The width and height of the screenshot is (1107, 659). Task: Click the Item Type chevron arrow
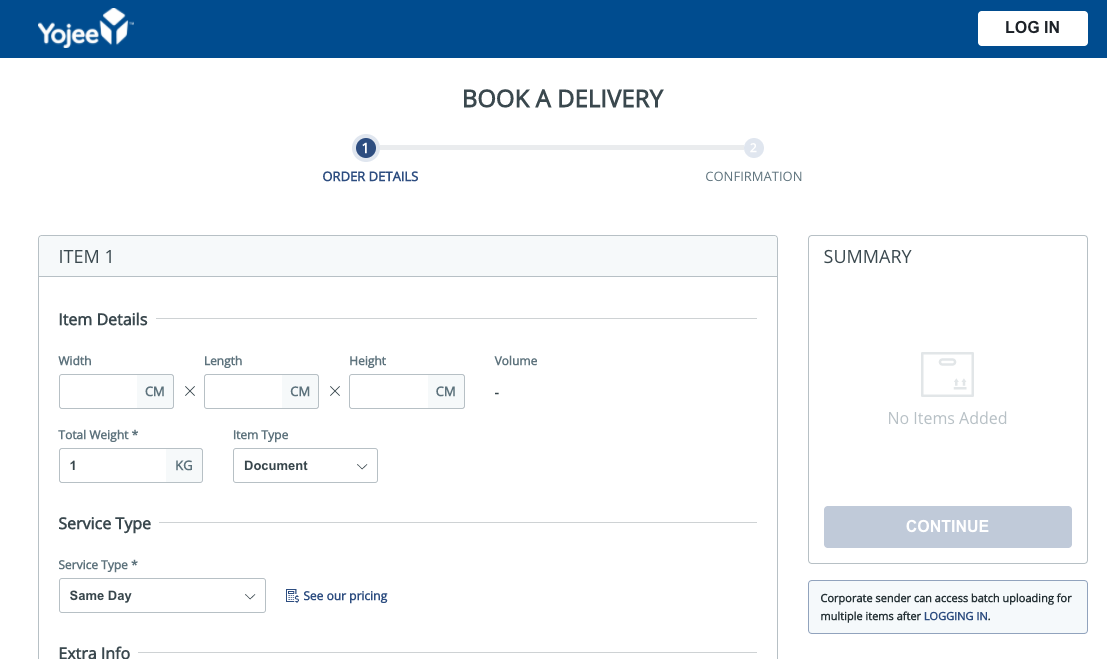click(362, 466)
